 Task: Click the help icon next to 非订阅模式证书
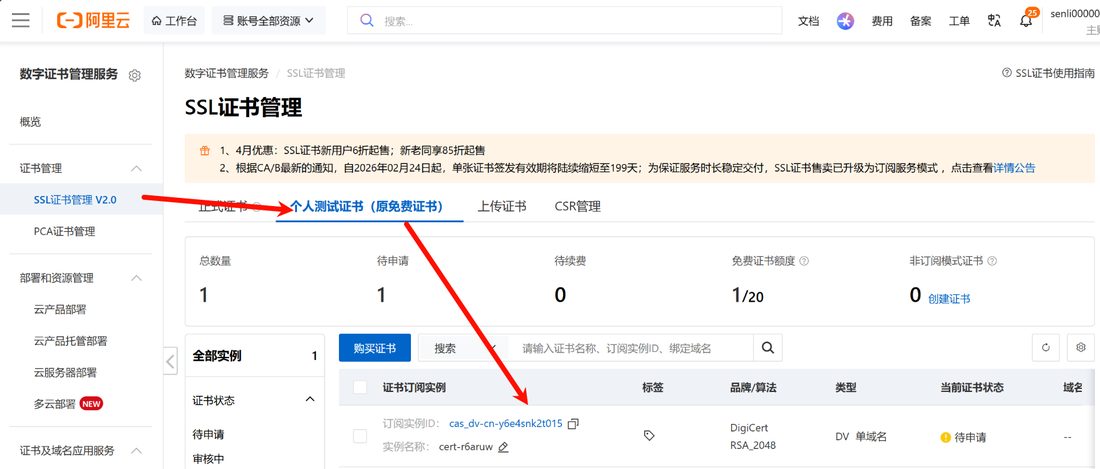tap(992, 261)
